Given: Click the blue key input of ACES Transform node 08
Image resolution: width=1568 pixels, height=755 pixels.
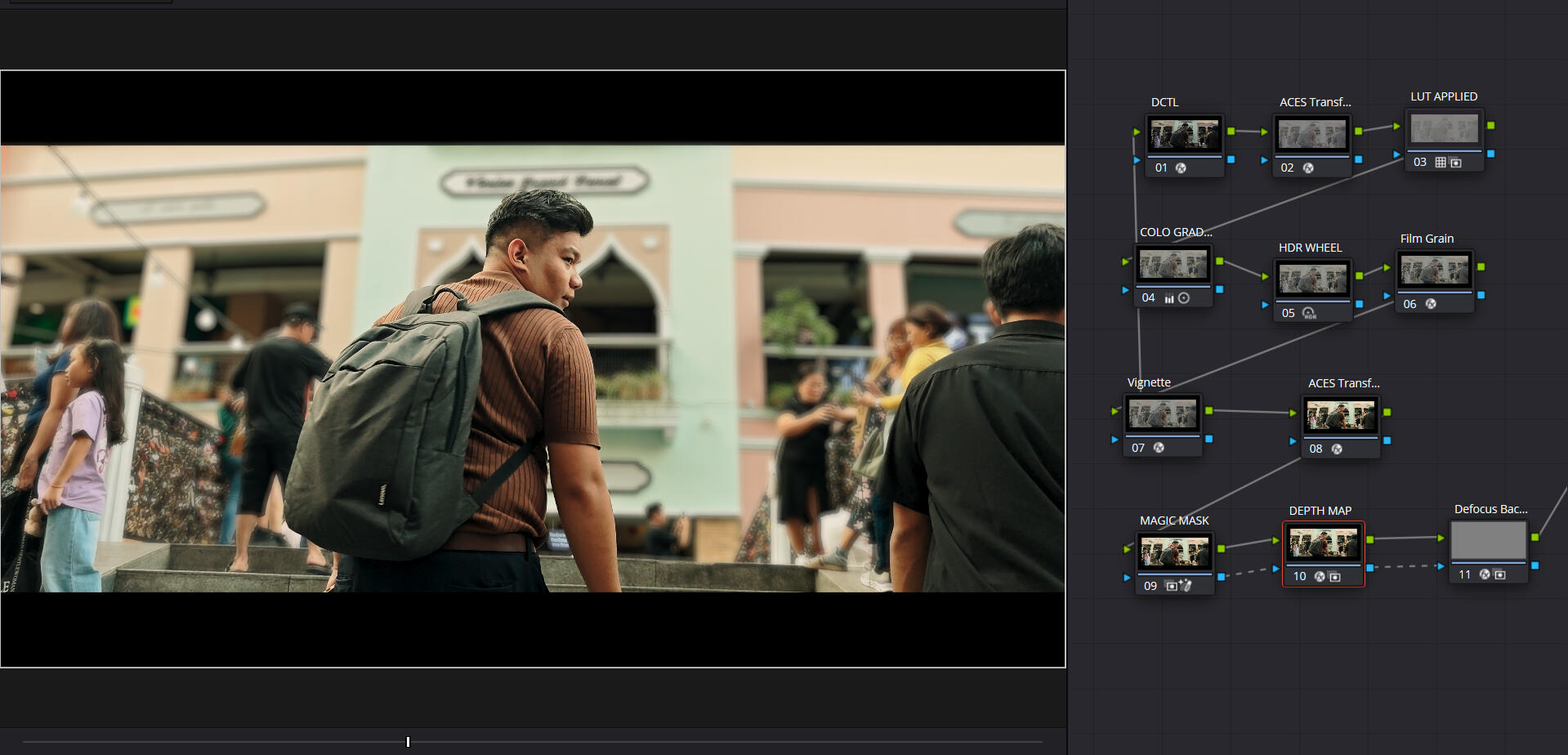Looking at the screenshot, I should (1293, 440).
